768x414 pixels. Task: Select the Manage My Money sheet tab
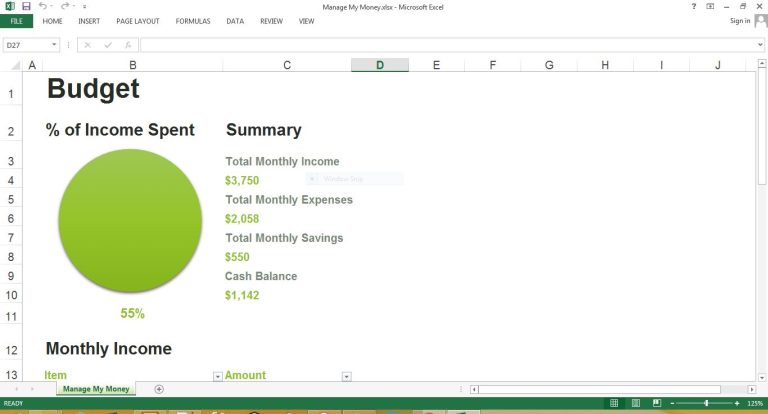point(96,389)
